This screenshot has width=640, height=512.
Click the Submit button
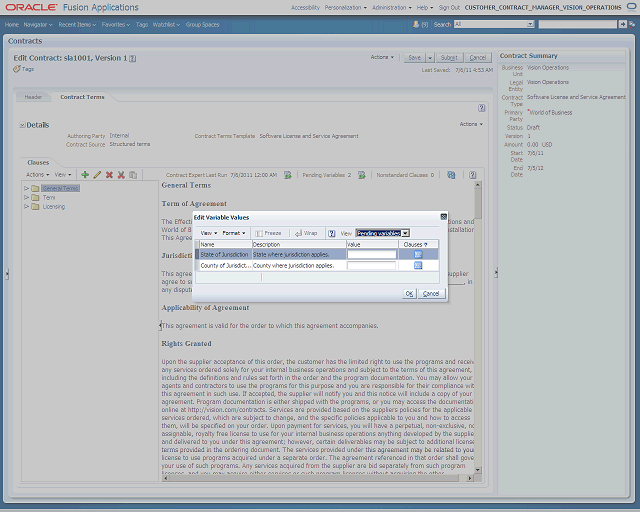coord(449,58)
